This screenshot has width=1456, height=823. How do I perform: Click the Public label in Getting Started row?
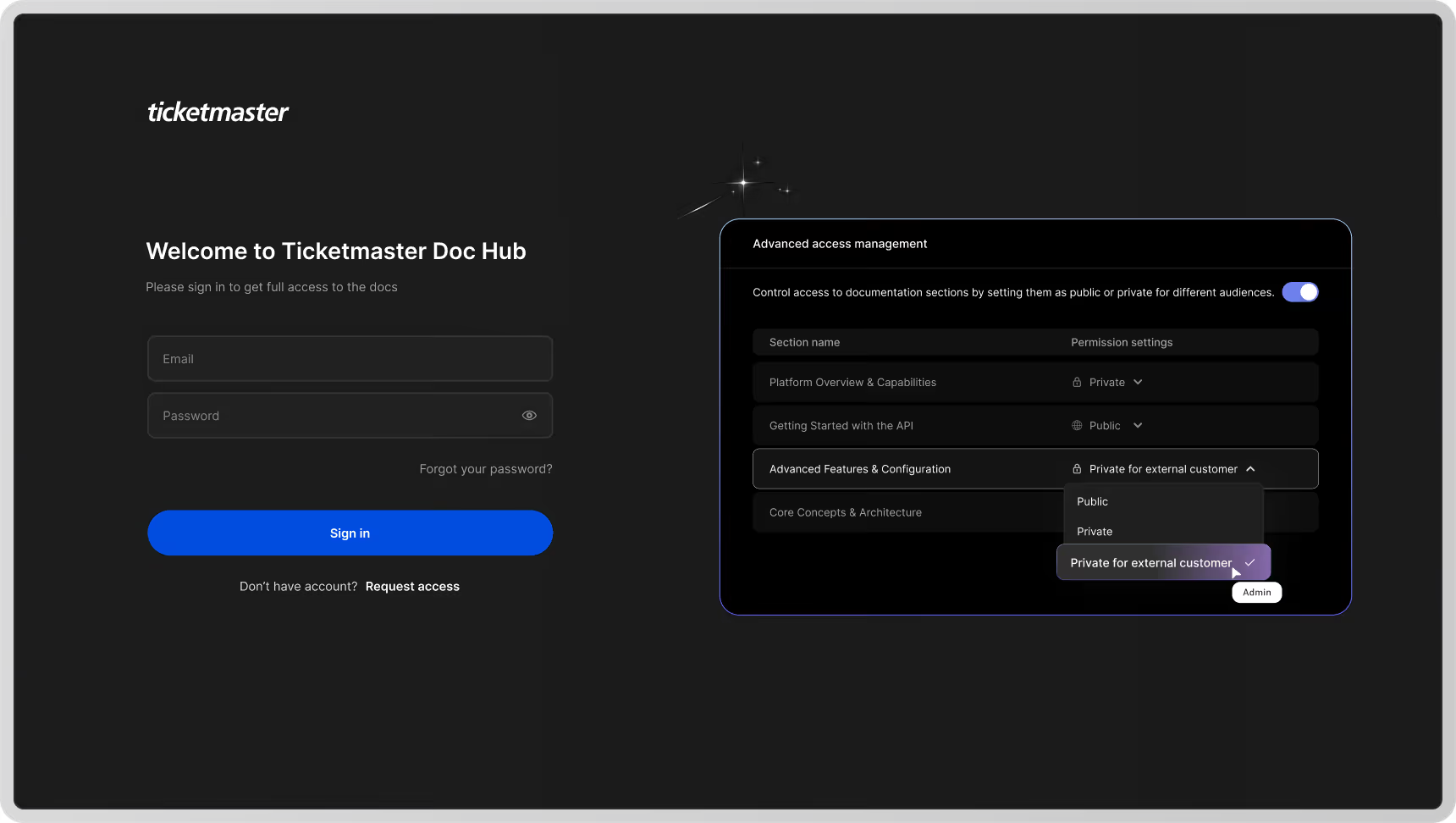(1105, 426)
